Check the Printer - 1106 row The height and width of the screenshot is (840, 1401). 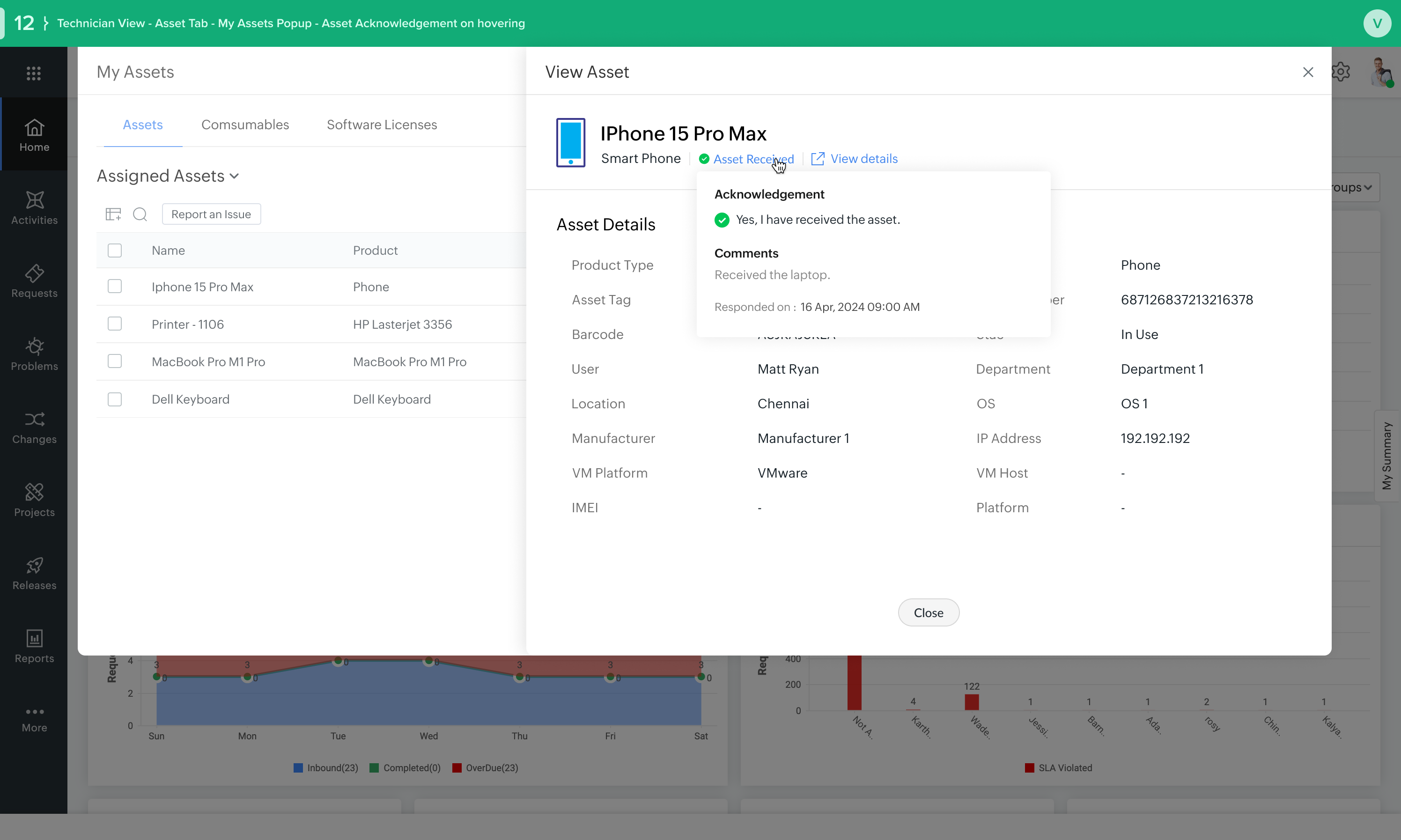click(114, 324)
